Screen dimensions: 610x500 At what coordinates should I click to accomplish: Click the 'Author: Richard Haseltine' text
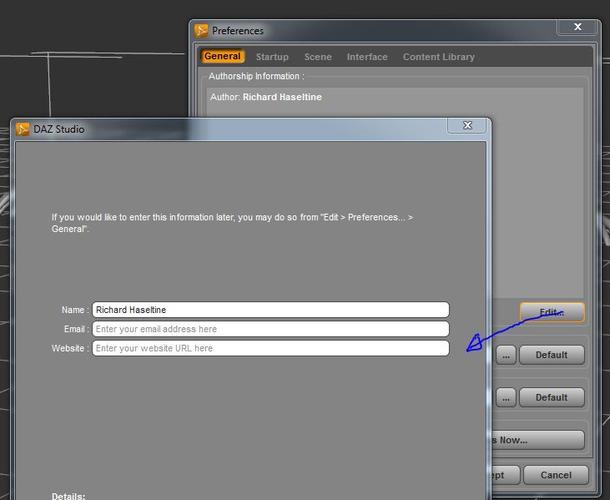[266, 97]
